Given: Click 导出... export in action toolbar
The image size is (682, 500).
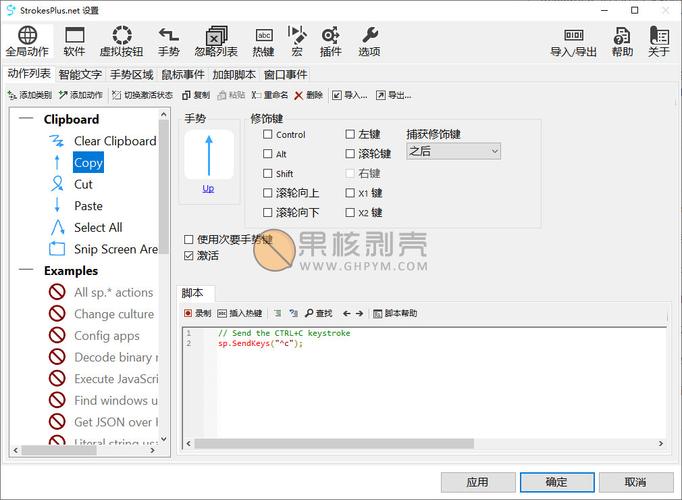Looking at the screenshot, I should (394, 95).
